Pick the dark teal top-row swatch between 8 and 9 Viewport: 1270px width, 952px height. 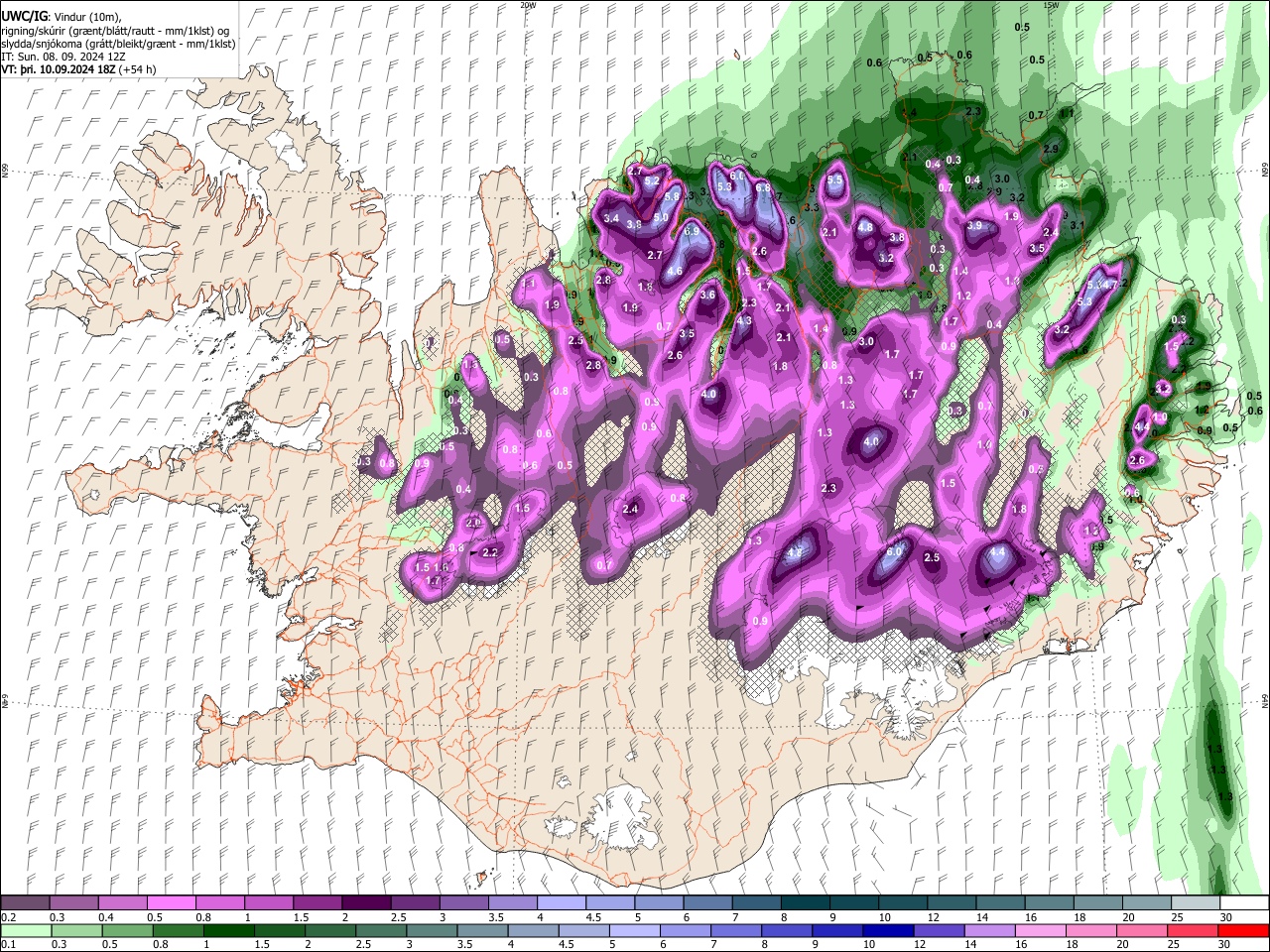(x=805, y=903)
